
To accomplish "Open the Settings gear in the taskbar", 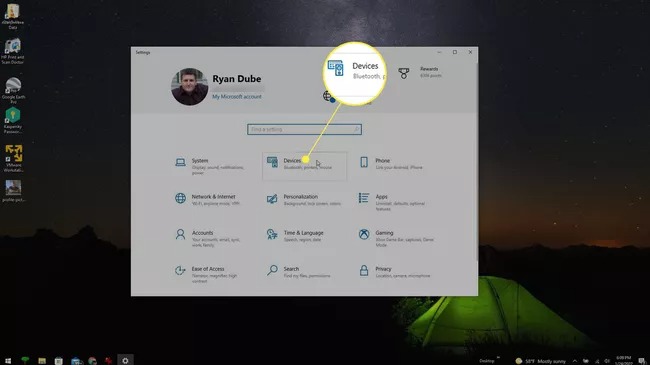I will [125, 360].
